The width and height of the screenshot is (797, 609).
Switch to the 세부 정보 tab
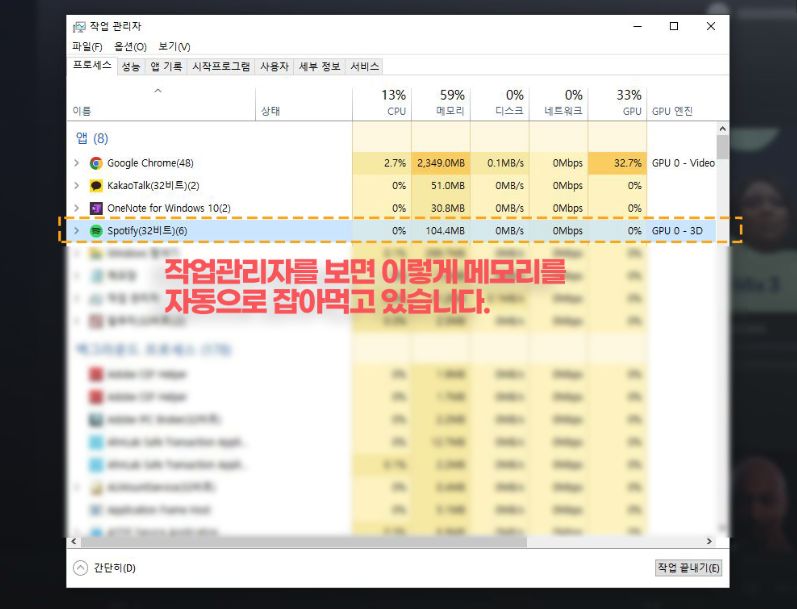319,67
